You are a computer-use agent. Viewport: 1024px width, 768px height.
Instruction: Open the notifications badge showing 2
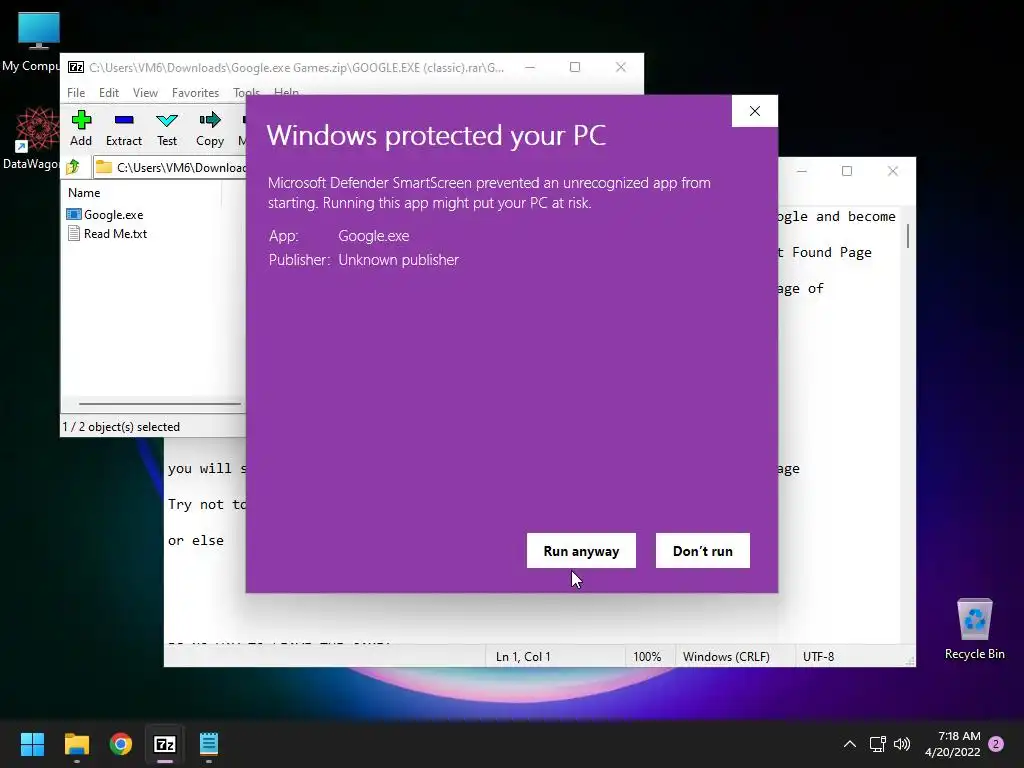click(x=996, y=744)
